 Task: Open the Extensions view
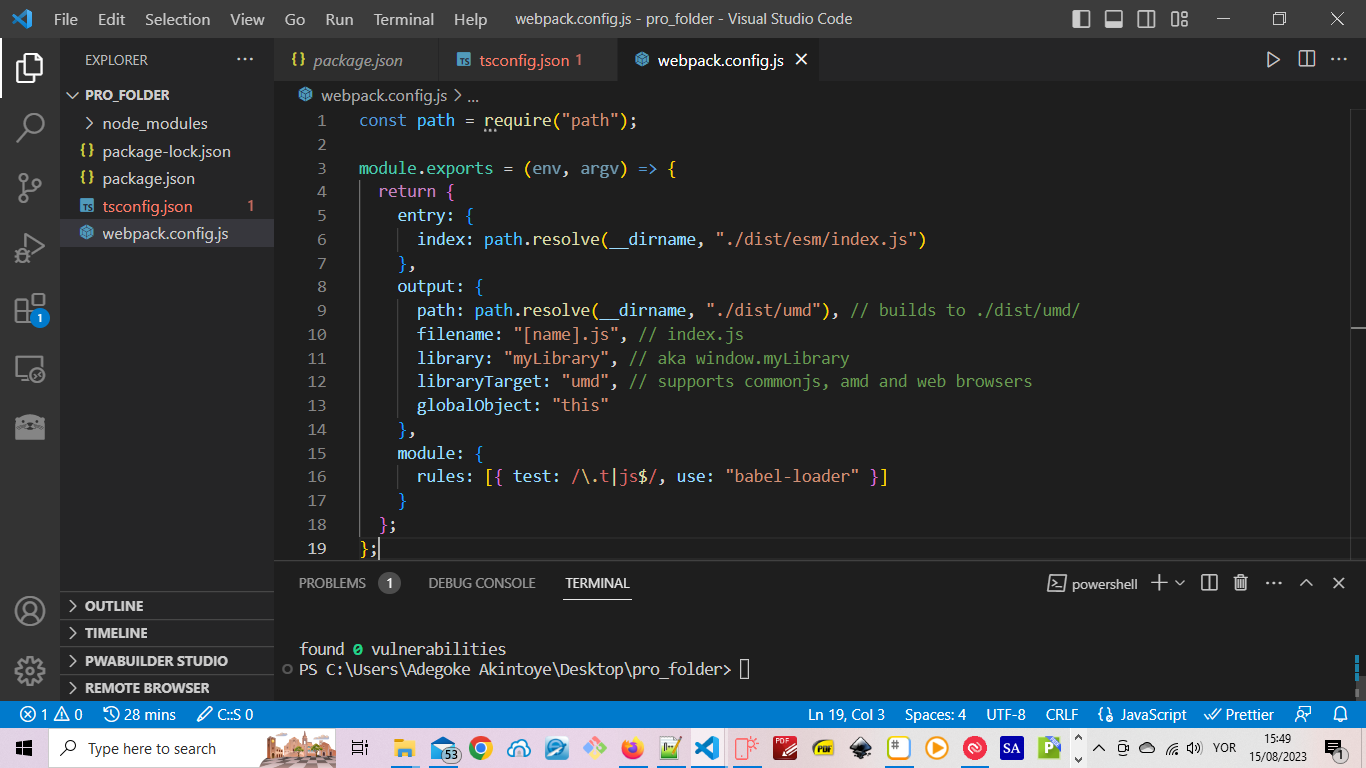pyautogui.click(x=30, y=309)
